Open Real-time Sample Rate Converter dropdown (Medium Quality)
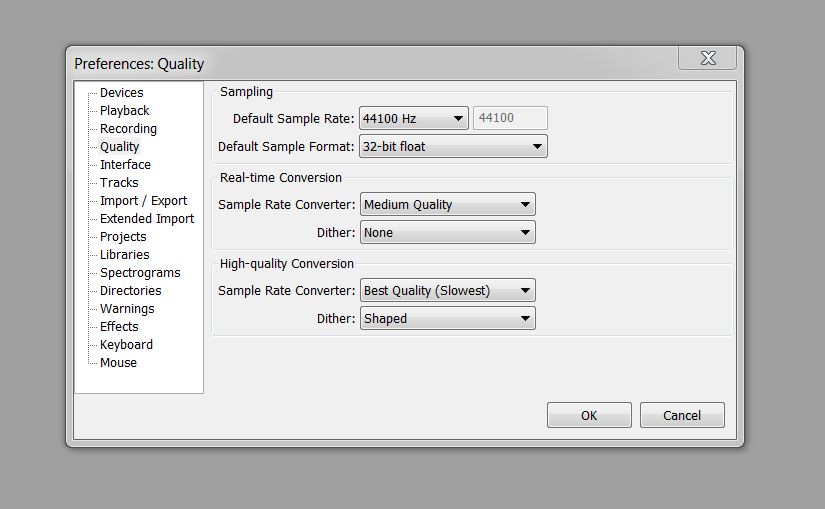 pos(448,204)
